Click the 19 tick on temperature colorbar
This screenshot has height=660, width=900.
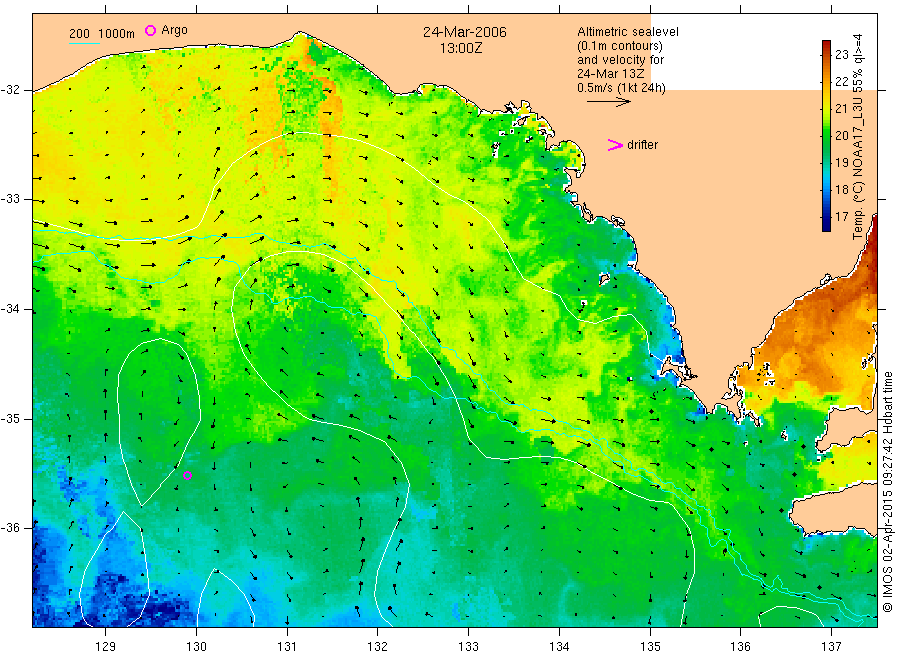pos(841,162)
